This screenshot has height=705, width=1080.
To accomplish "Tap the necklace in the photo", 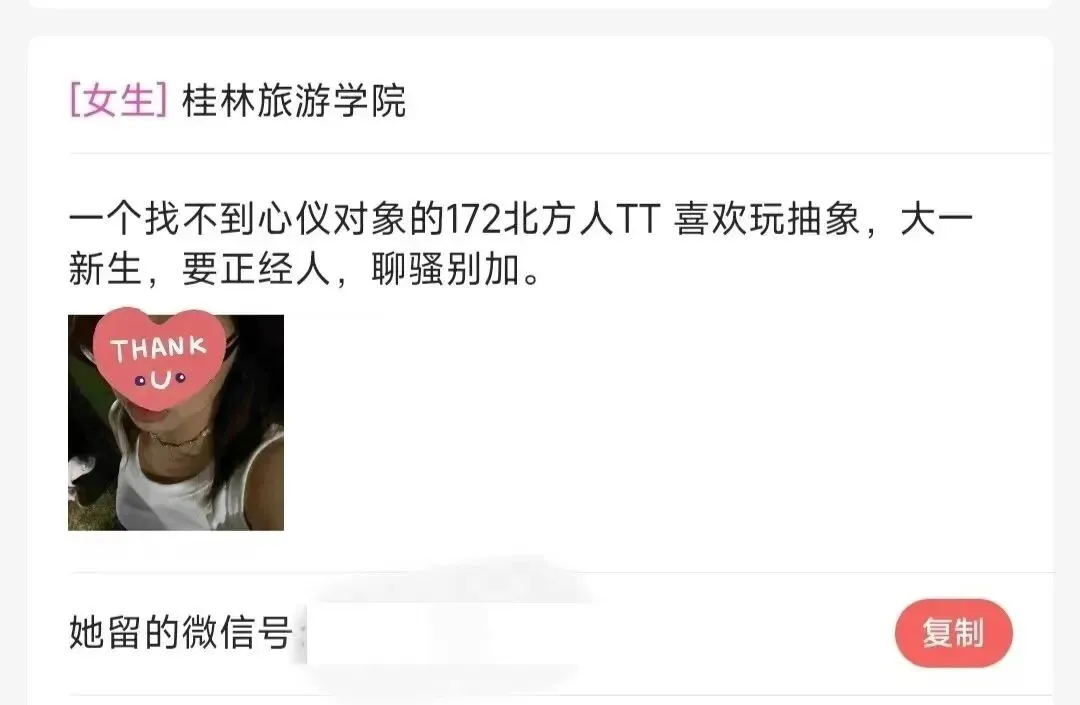I will [x=180, y=439].
